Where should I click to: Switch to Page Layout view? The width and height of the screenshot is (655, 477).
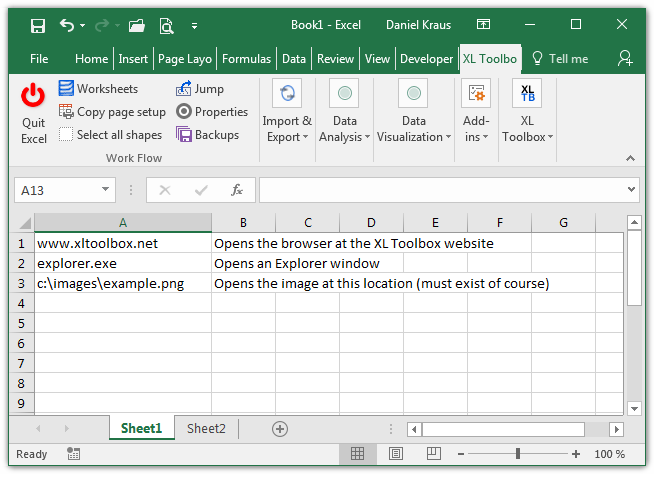coord(396,454)
